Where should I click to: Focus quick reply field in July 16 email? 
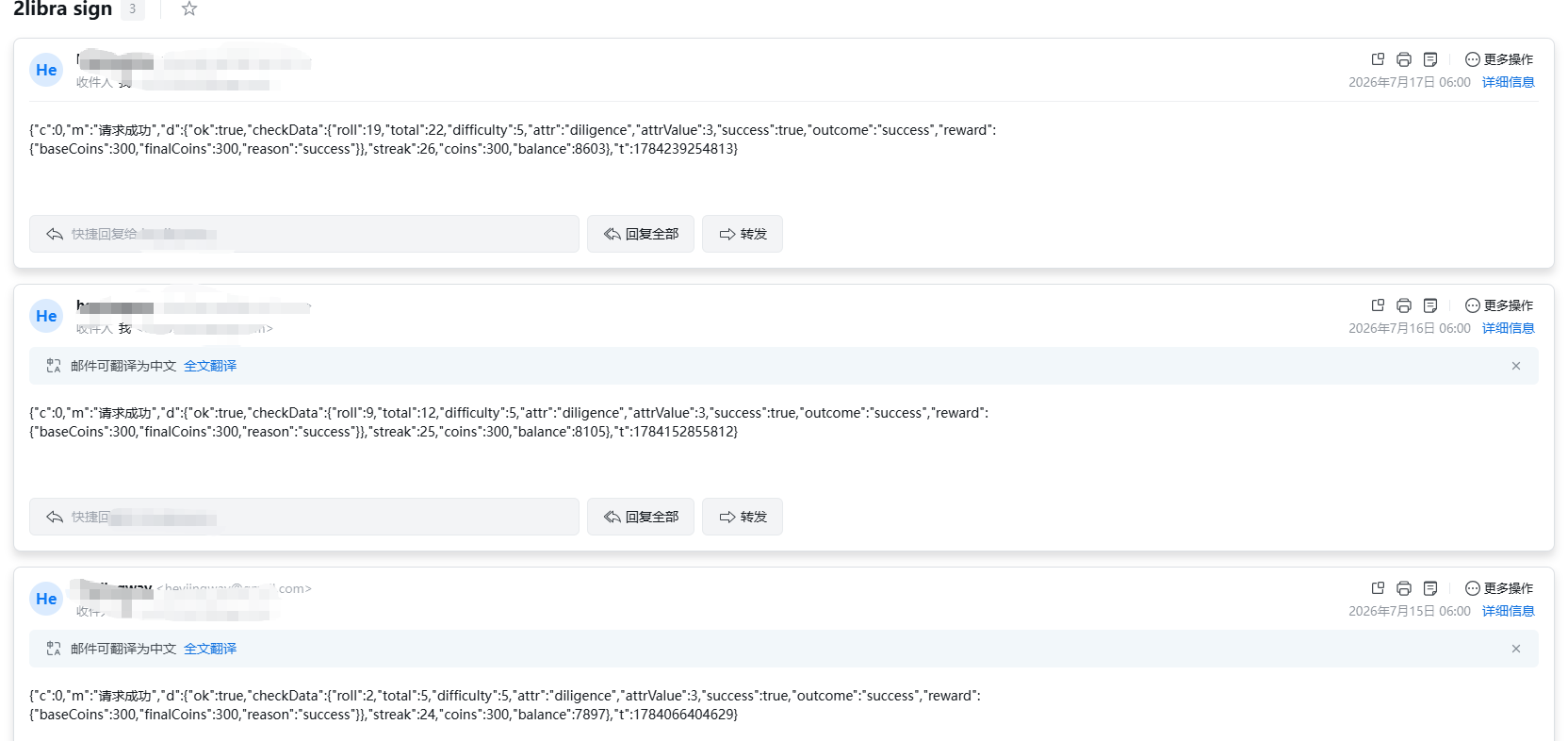[x=304, y=517]
